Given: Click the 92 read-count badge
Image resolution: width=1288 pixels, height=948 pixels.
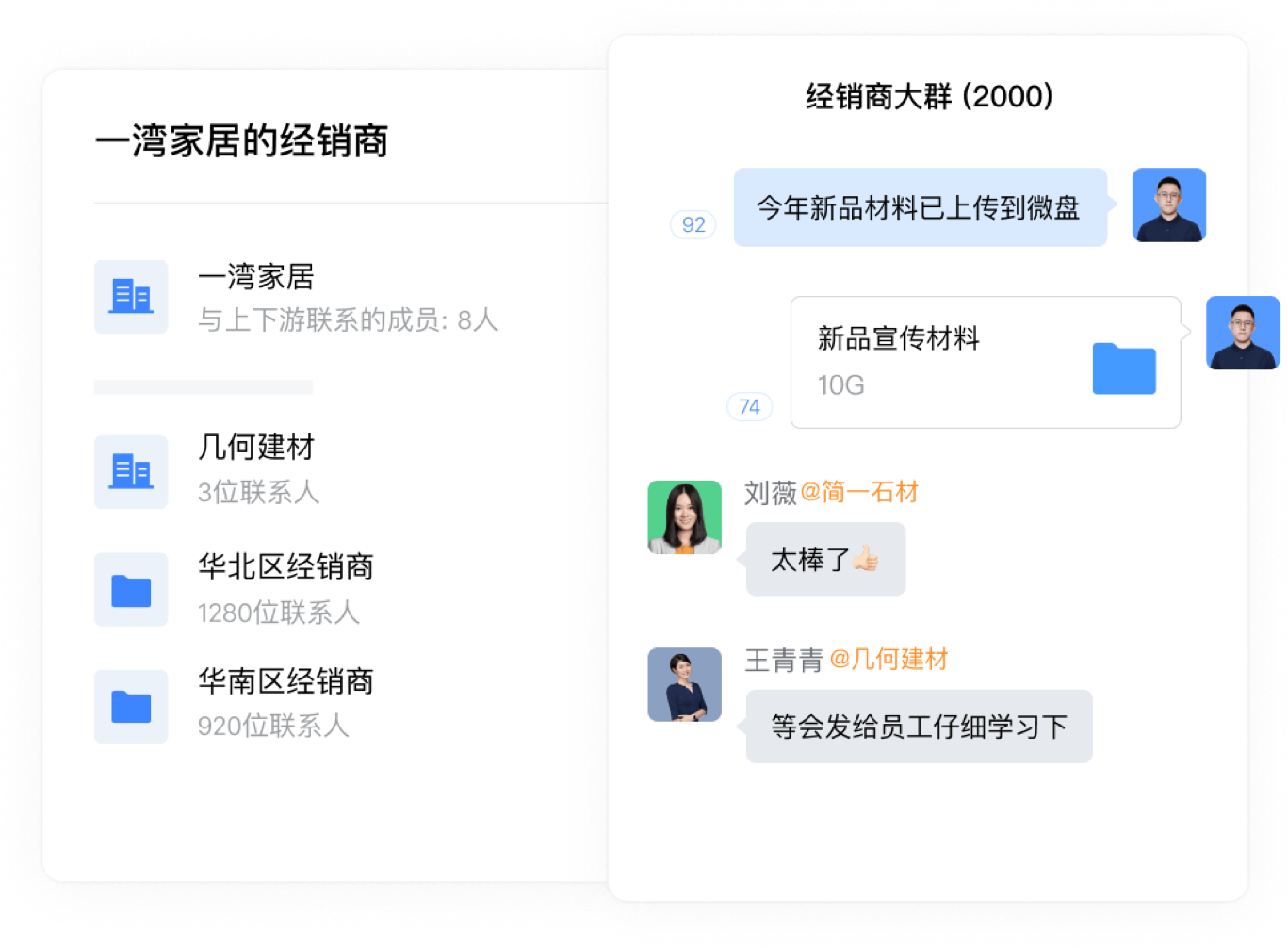Looking at the screenshot, I should coord(693,224).
